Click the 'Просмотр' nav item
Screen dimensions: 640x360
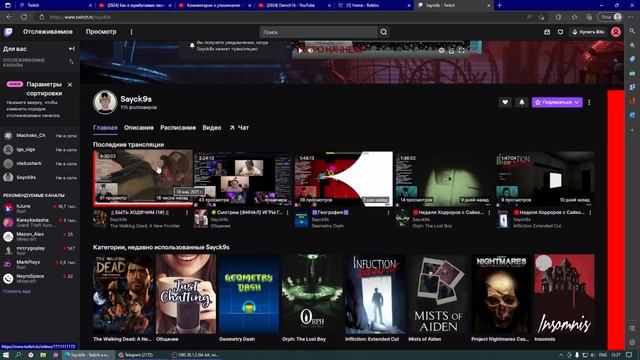[101, 32]
